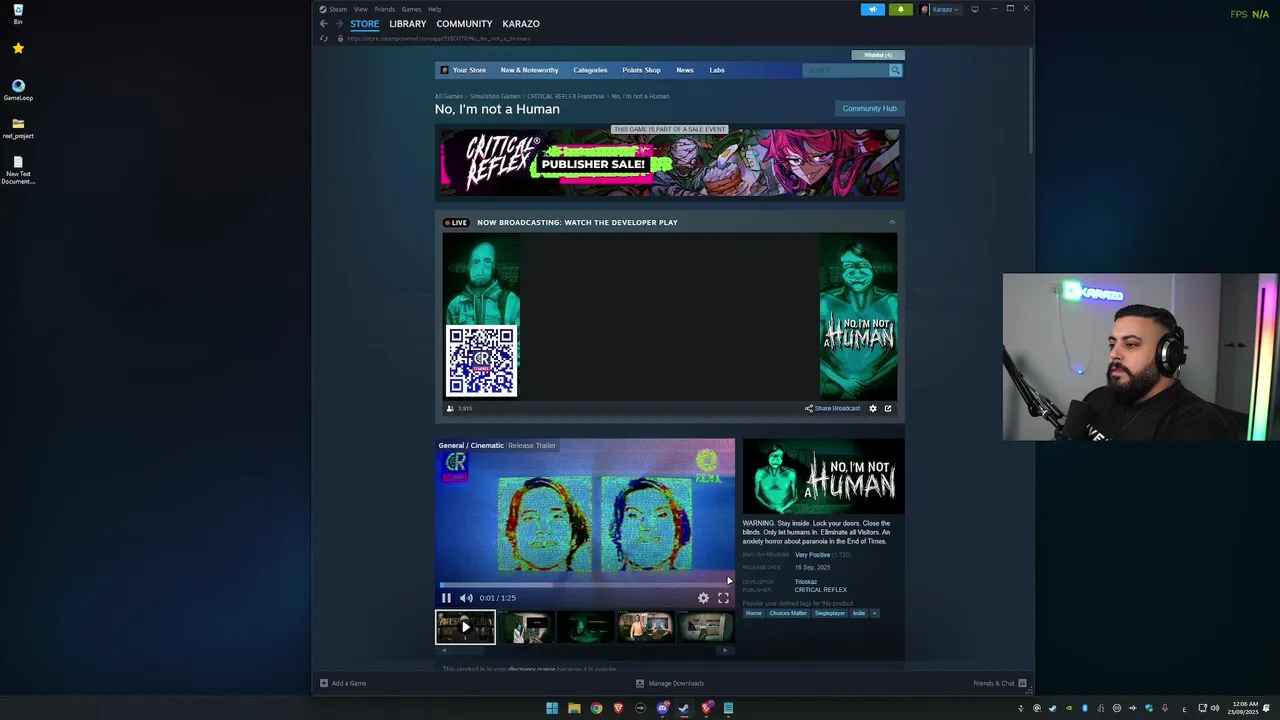Open Manage Downloads
This screenshot has height=720, width=1280.
click(x=670, y=683)
